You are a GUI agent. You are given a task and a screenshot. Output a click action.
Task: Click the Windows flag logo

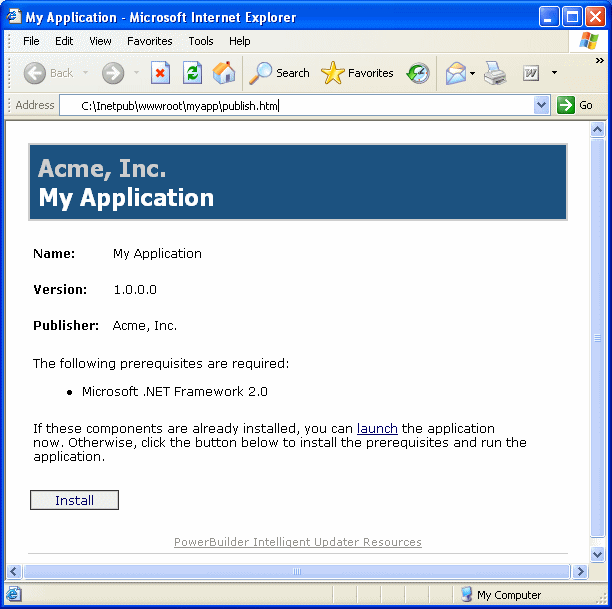point(589,41)
